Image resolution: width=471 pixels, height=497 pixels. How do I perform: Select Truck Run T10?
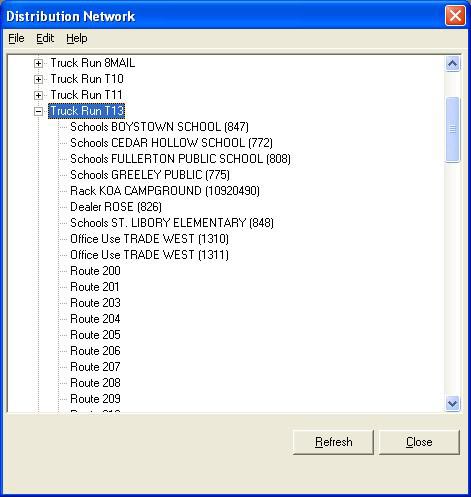point(87,79)
